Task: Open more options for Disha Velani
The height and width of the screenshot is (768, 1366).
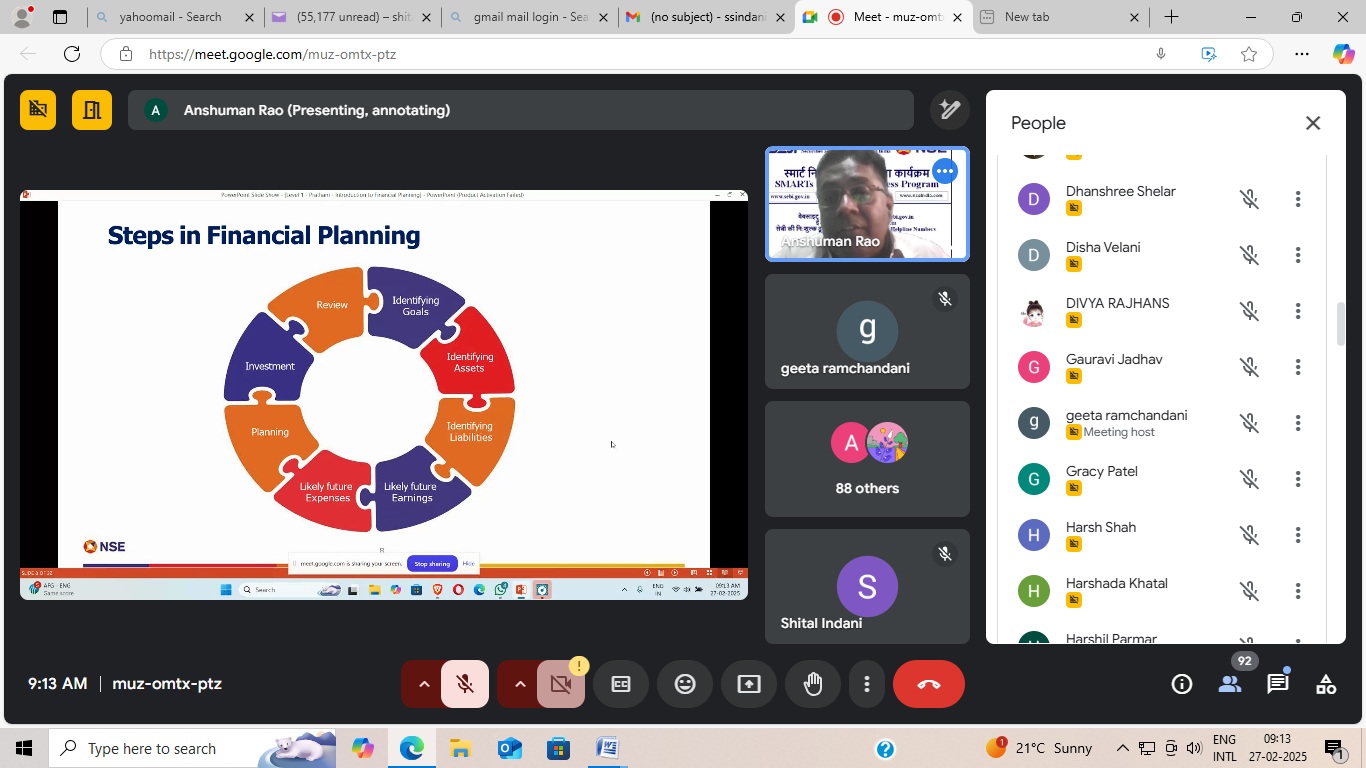Action: [1298, 255]
